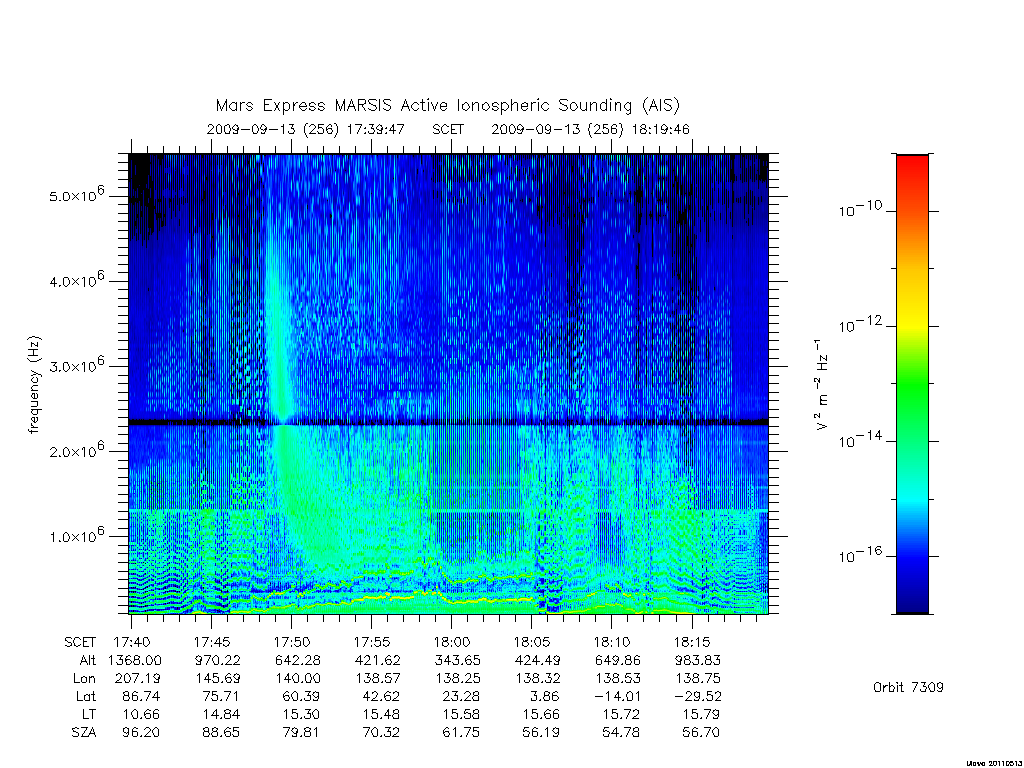Click the black horizontal band near 2.3 MHz

(449, 422)
